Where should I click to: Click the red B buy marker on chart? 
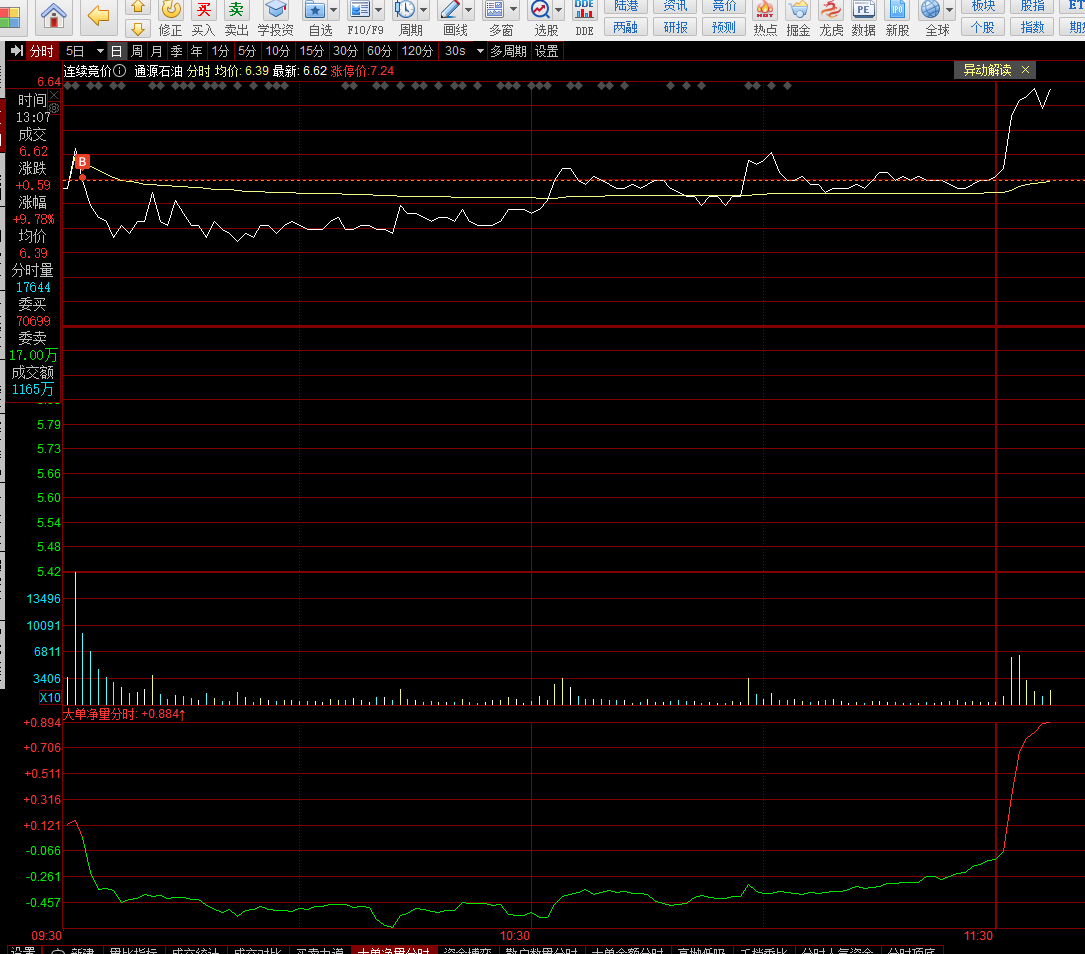[x=82, y=162]
